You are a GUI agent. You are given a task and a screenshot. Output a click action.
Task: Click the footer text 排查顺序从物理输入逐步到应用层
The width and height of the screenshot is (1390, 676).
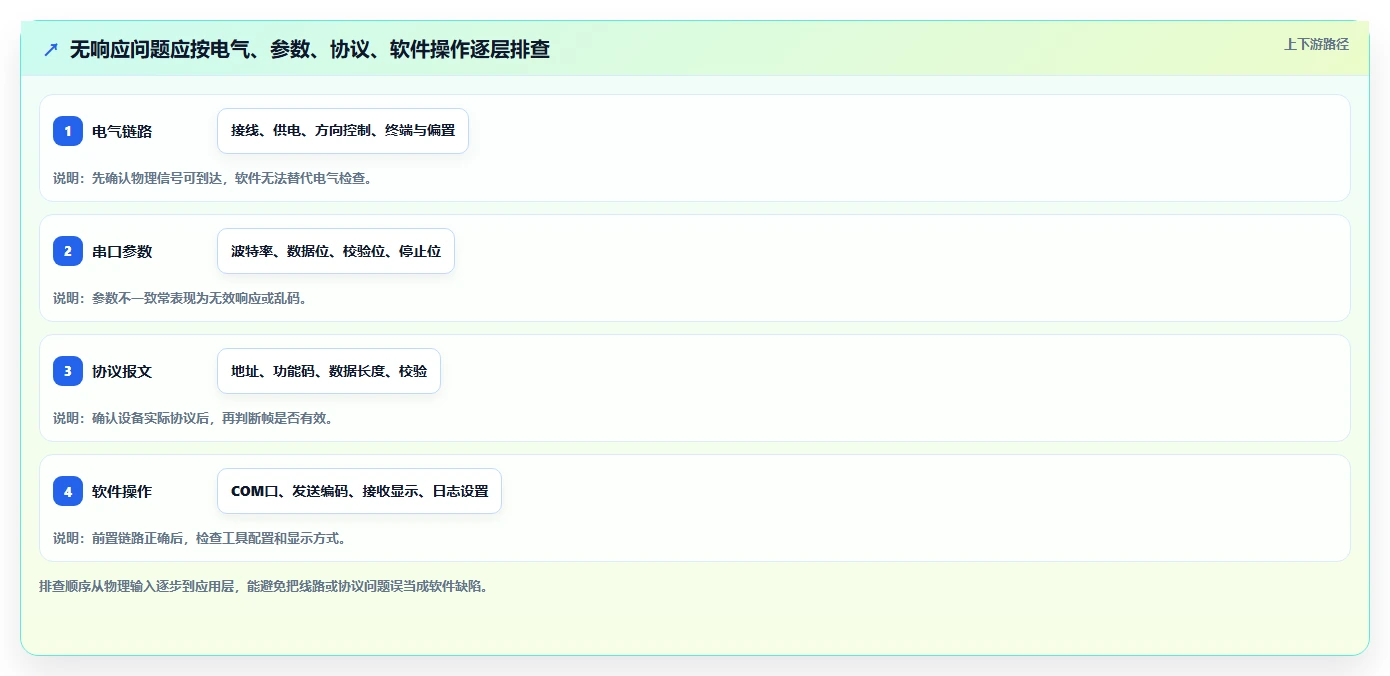pyautogui.click(x=137, y=586)
